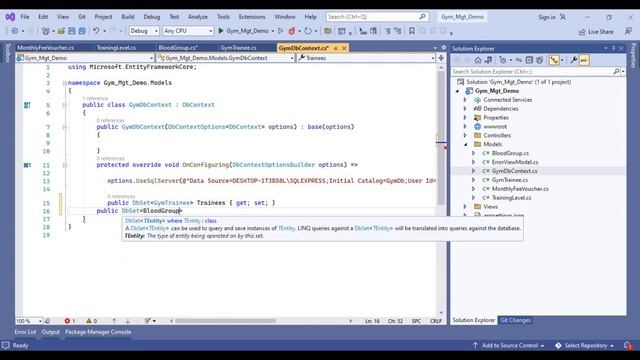Image resolution: width=640 pixels, height=360 pixels.
Task: Collapse constructor outlining toggle on line 7
Action: click(65, 127)
